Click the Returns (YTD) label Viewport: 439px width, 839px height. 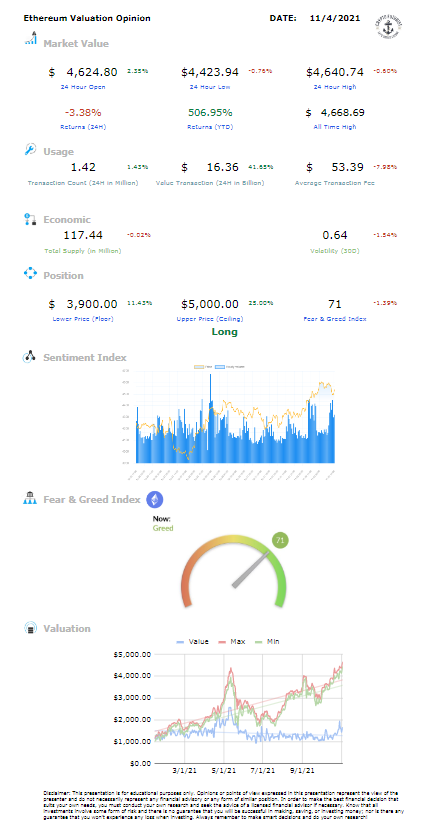click(x=210, y=127)
